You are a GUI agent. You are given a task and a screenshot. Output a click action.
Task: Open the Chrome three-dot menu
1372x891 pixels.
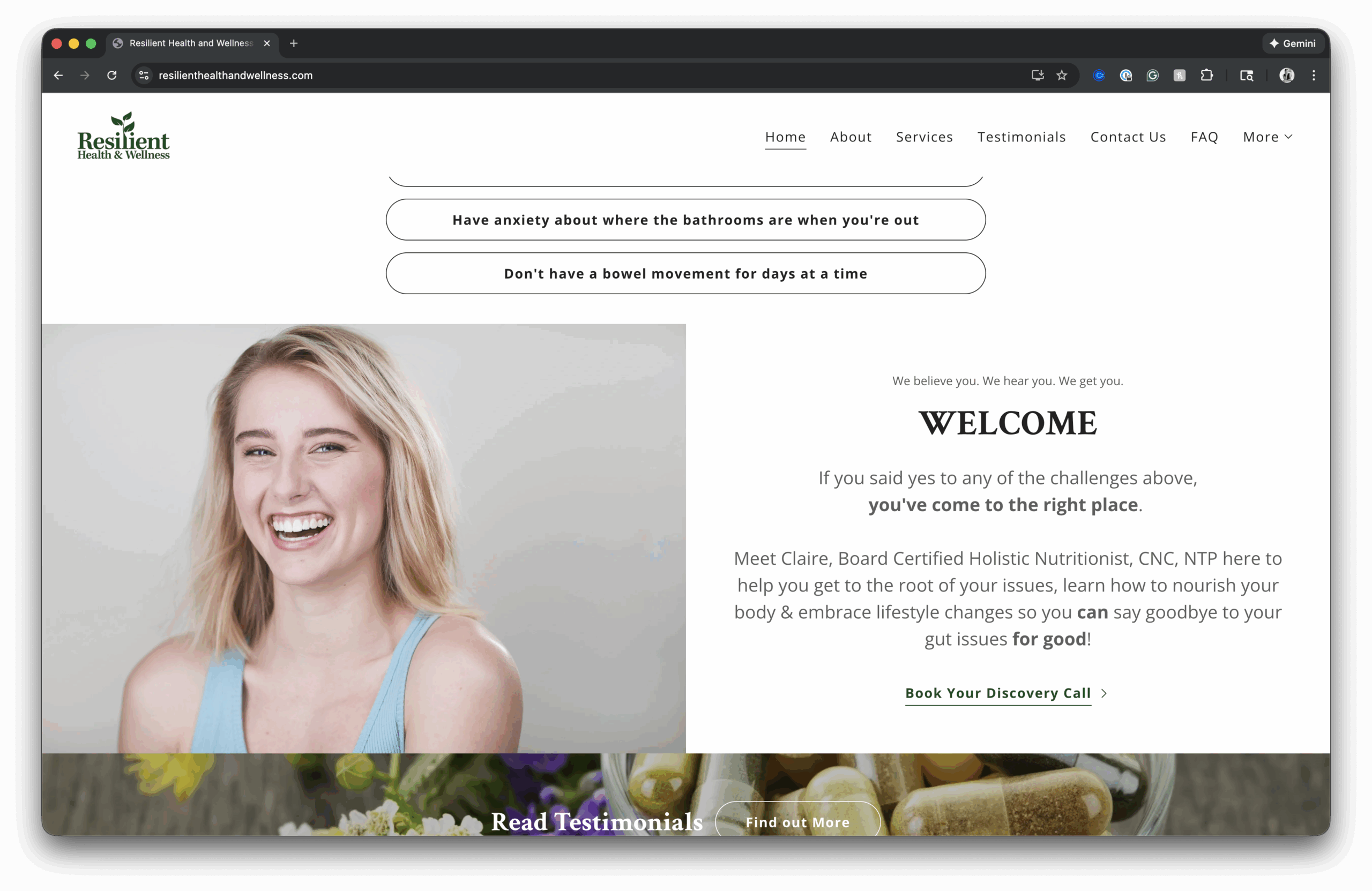(x=1313, y=76)
